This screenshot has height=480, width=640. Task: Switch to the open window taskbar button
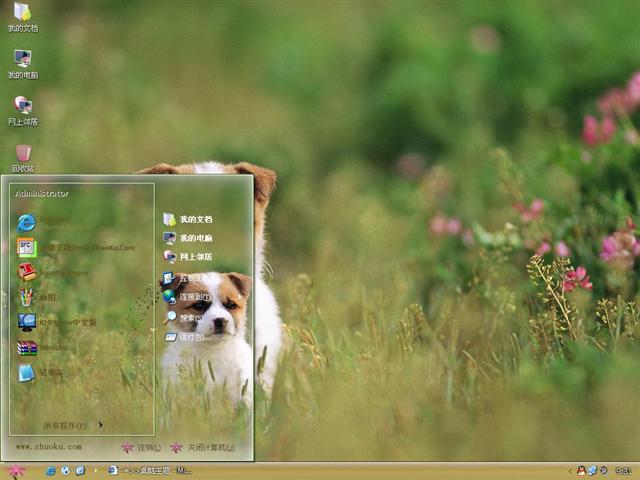click(149, 471)
